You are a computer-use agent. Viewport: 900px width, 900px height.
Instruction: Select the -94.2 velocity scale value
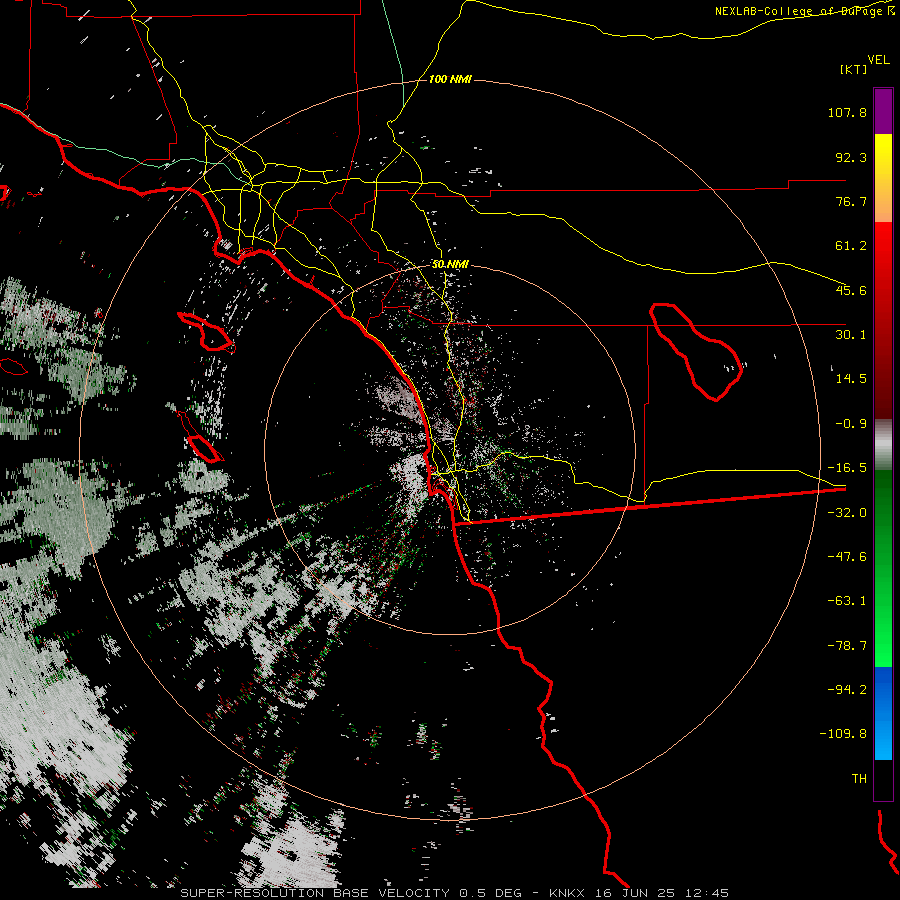coord(847,689)
